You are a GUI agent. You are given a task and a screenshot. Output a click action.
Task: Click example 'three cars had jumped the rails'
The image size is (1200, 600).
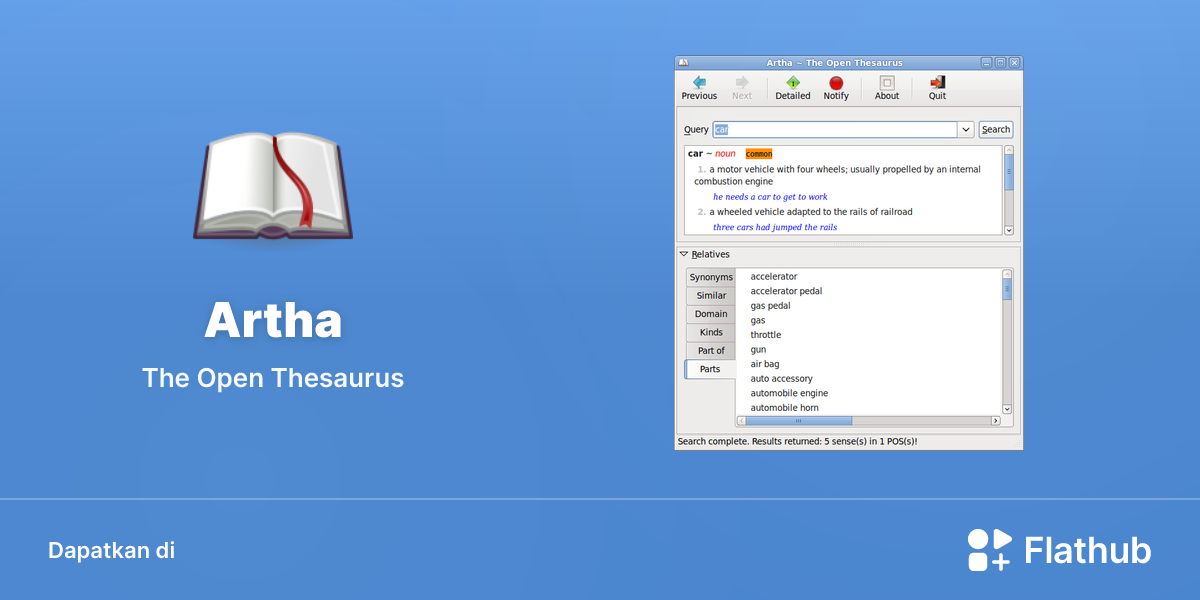click(x=775, y=227)
